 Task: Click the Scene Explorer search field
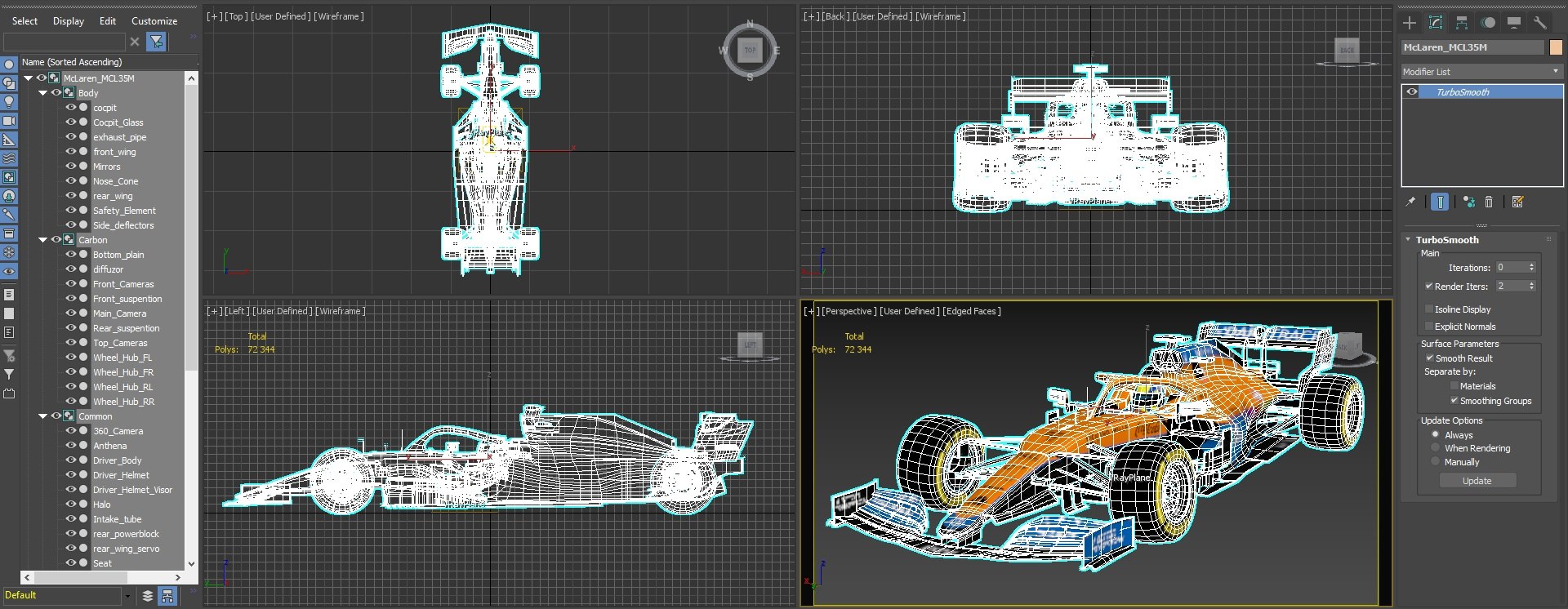pyautogui.click(x=64, y=42)
